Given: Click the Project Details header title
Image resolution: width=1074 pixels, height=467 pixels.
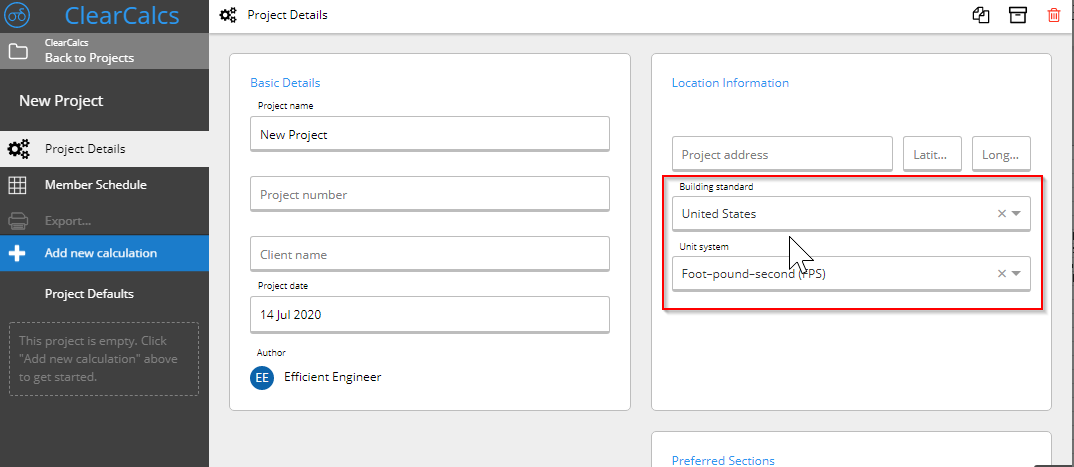Looking at the screenshot, I should [x=287, y=14].
